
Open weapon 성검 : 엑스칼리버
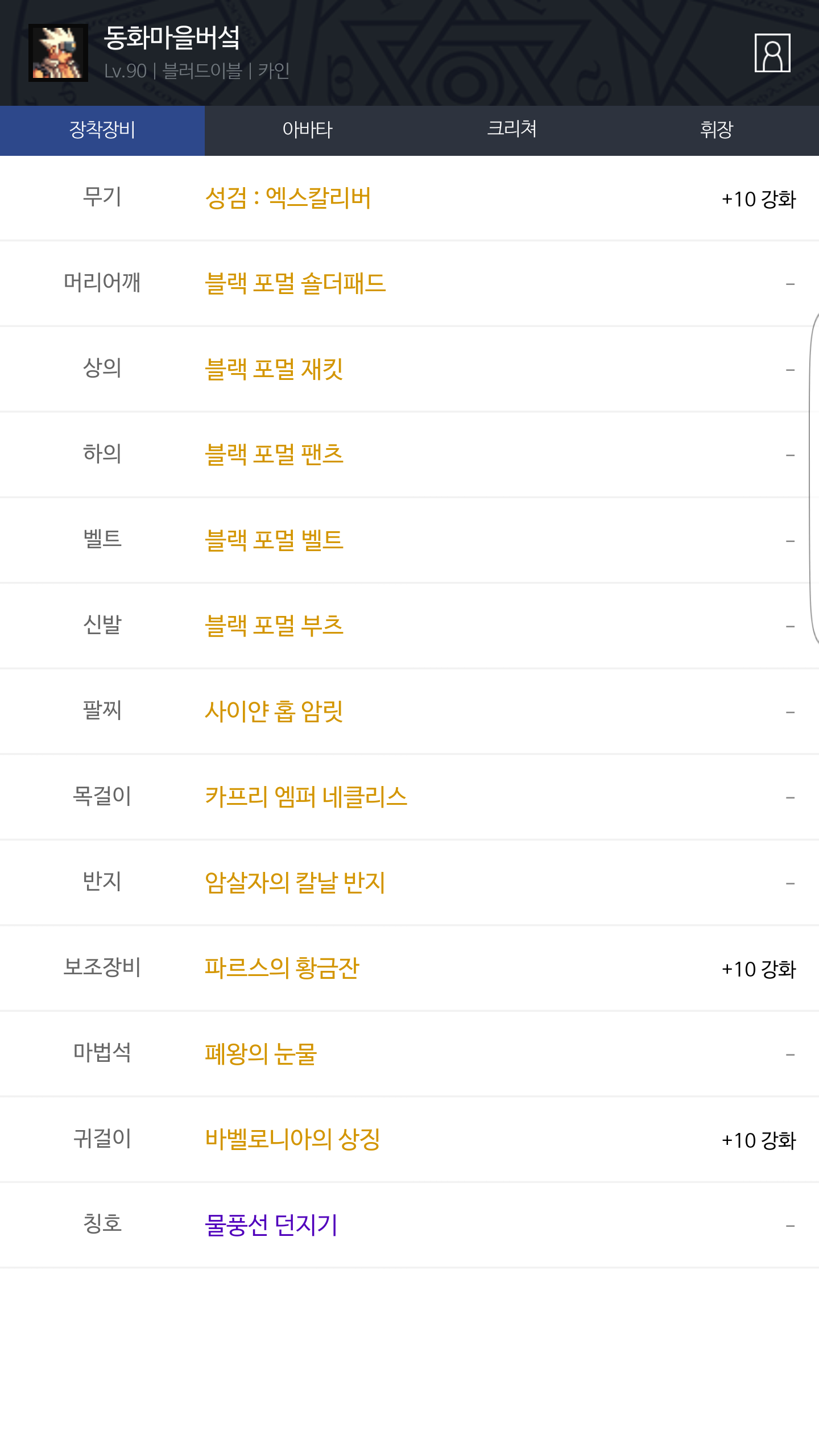pyautogui.click(x=288, y=198)
